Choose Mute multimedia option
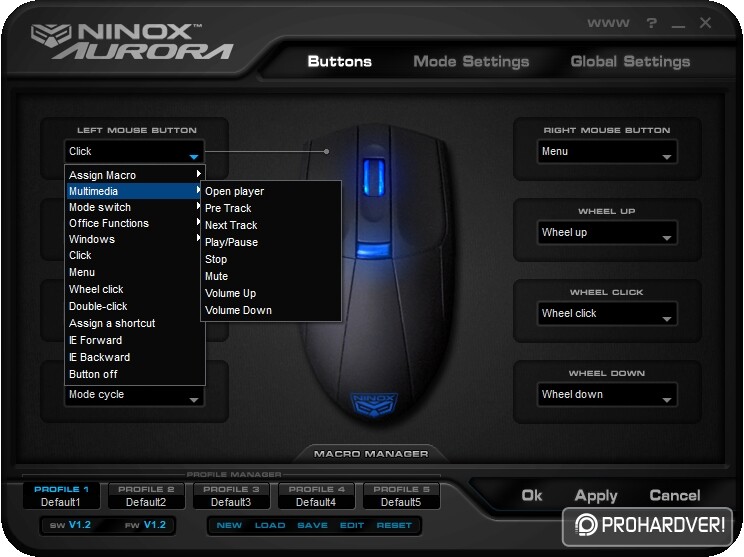The height and width of the screenshot is (557, 744). (x=271, y=276)
